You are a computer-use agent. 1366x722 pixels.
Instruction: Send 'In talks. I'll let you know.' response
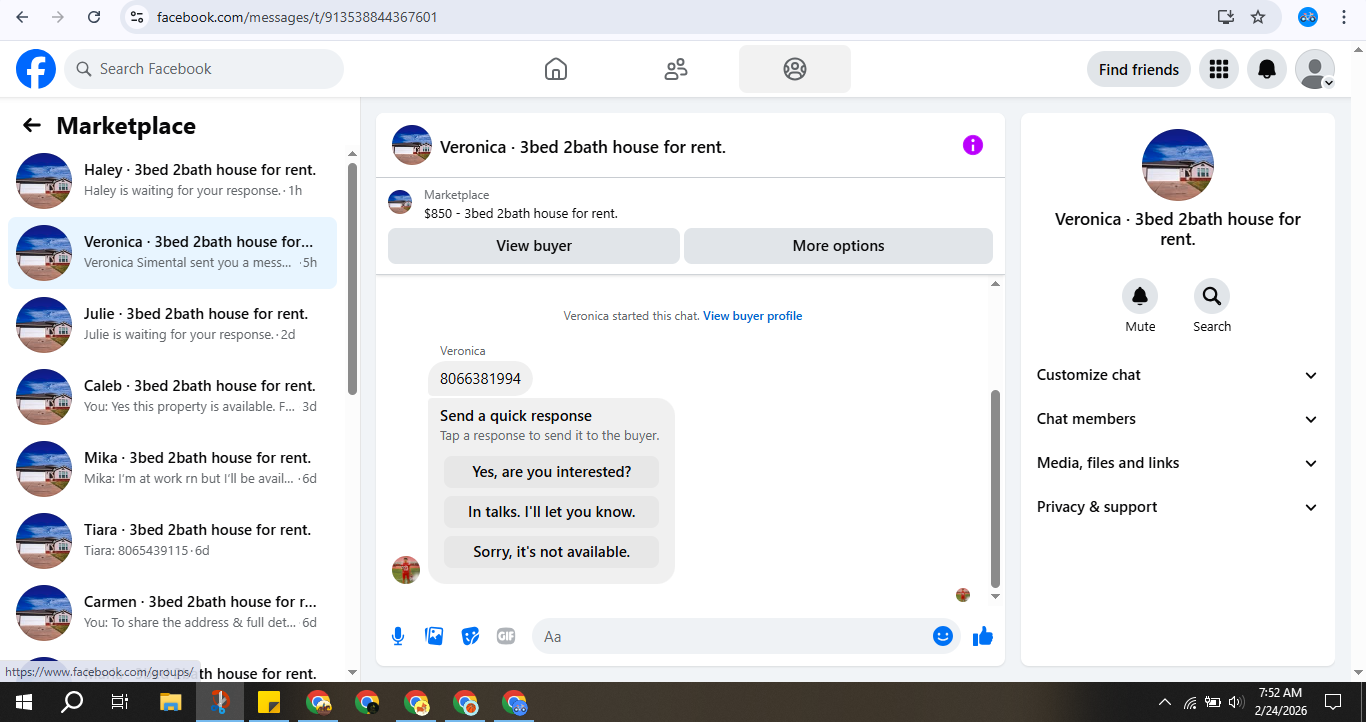[x=552, y=512]
